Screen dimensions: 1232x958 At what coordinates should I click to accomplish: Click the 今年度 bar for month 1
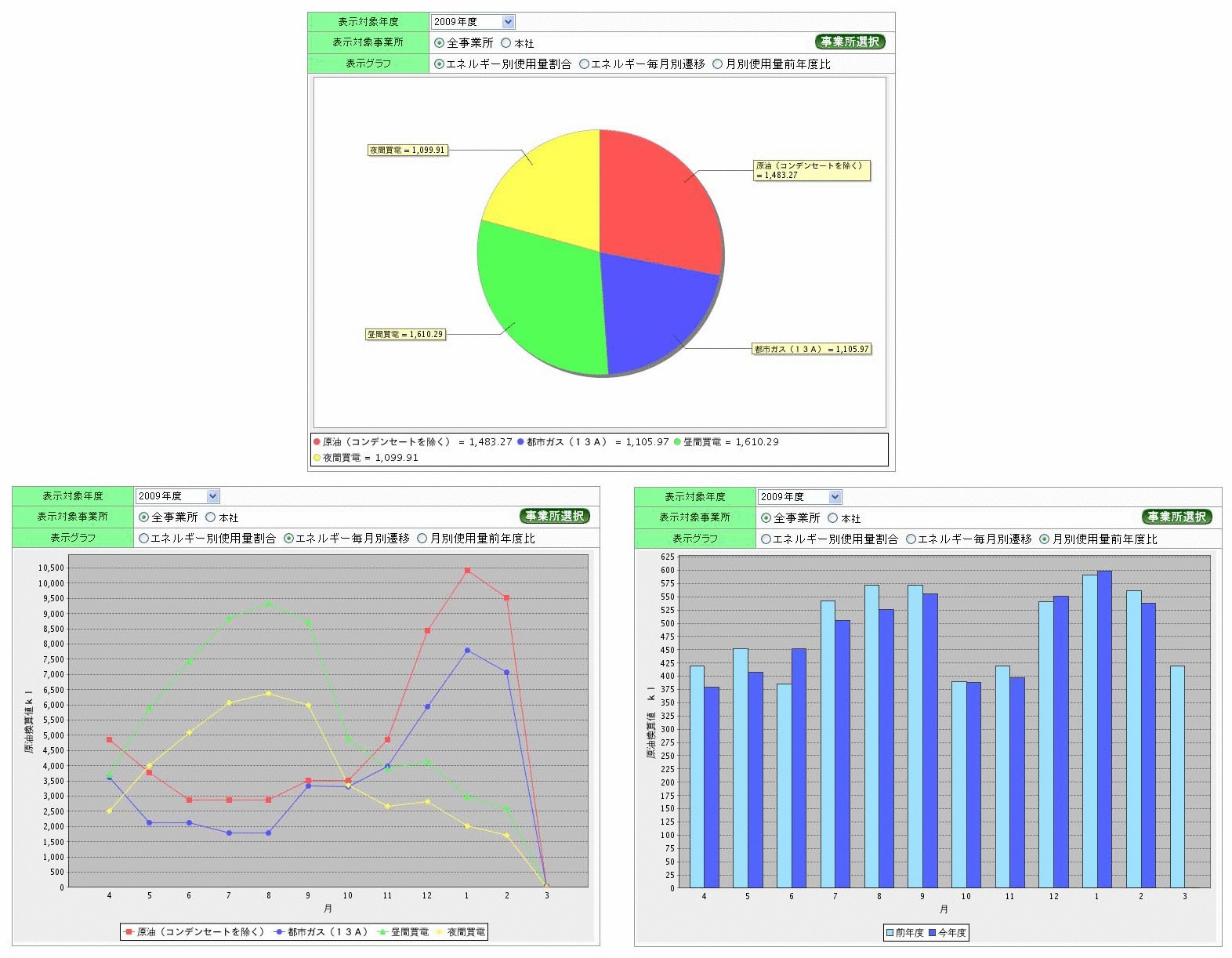coord(1104,729)
